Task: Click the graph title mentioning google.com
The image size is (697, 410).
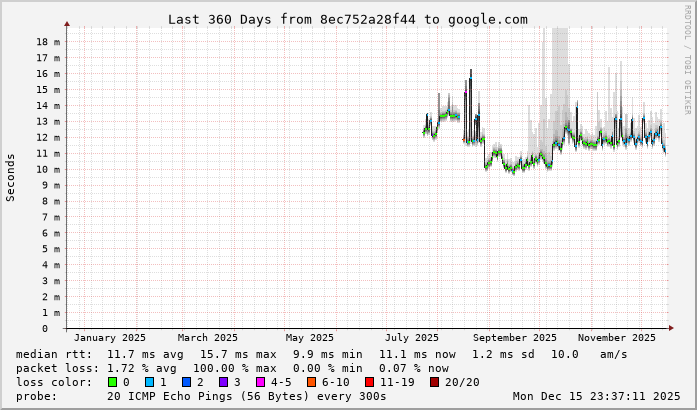Action: [x=347, y=19]
